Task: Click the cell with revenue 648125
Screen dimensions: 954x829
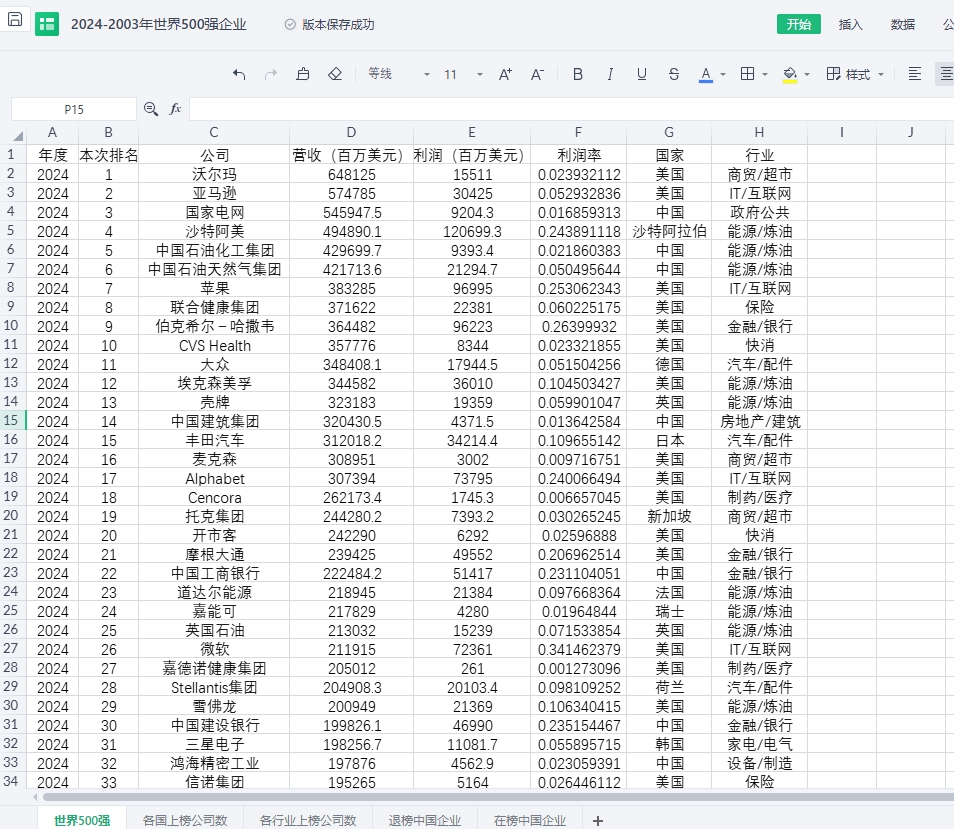Action: click(352, 175)
